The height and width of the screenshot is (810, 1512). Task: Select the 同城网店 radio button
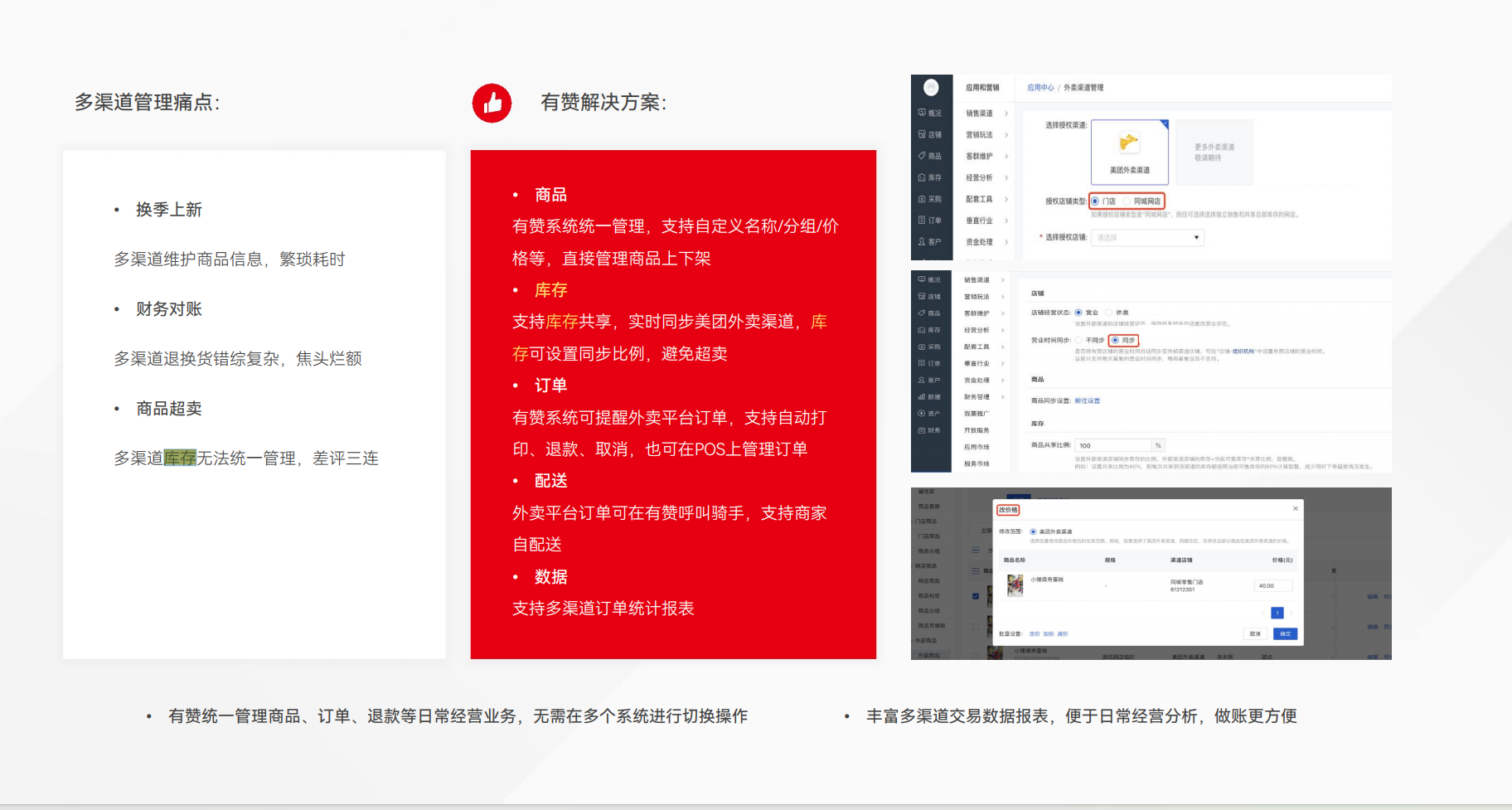[1127, 201]
